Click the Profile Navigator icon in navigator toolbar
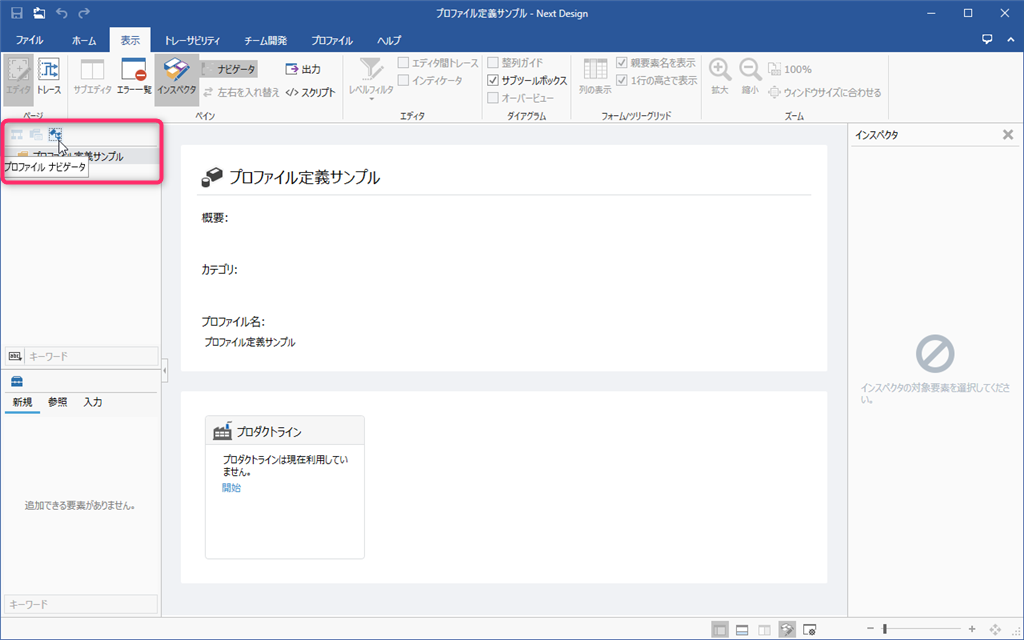The height and width of the screenshot is (640, 1024). click(x=55, y=134)
